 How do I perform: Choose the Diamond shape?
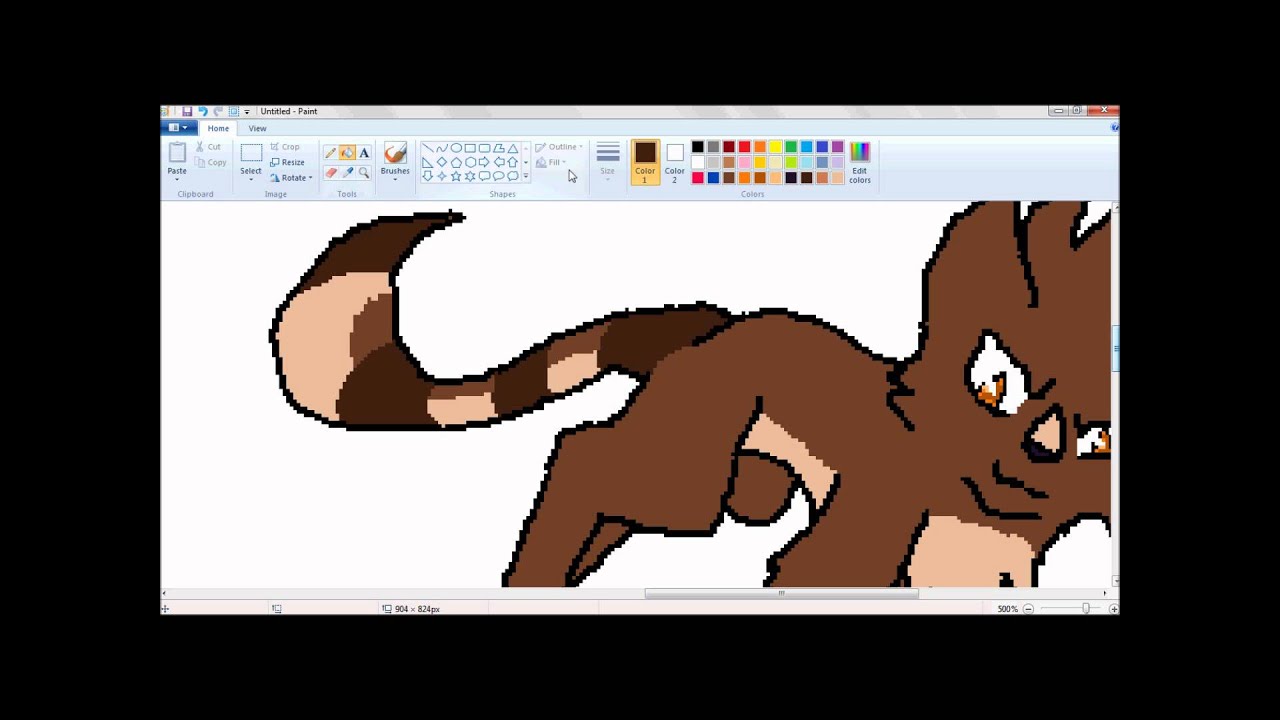441,162
